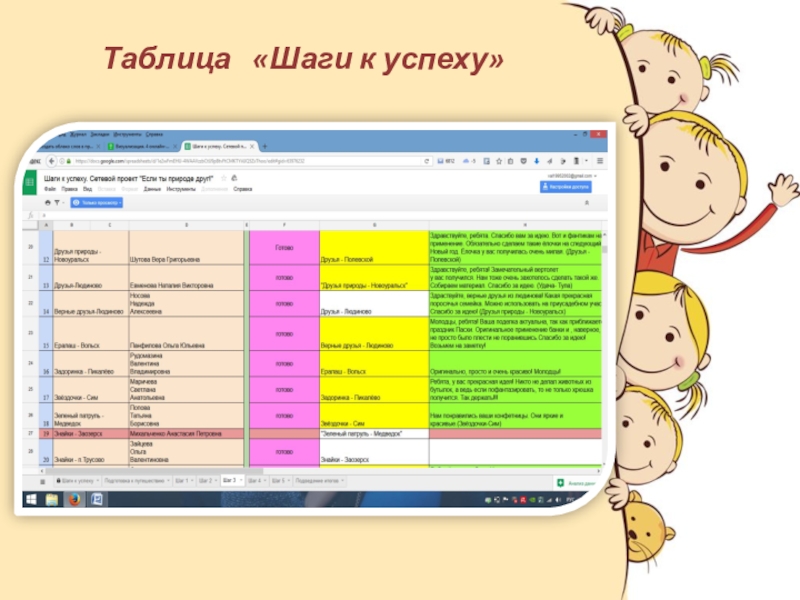Open the 'Шаг 3' sheet tab dropdown arrow
Screen dimensions: 800x600
click(x=240, y=480)
